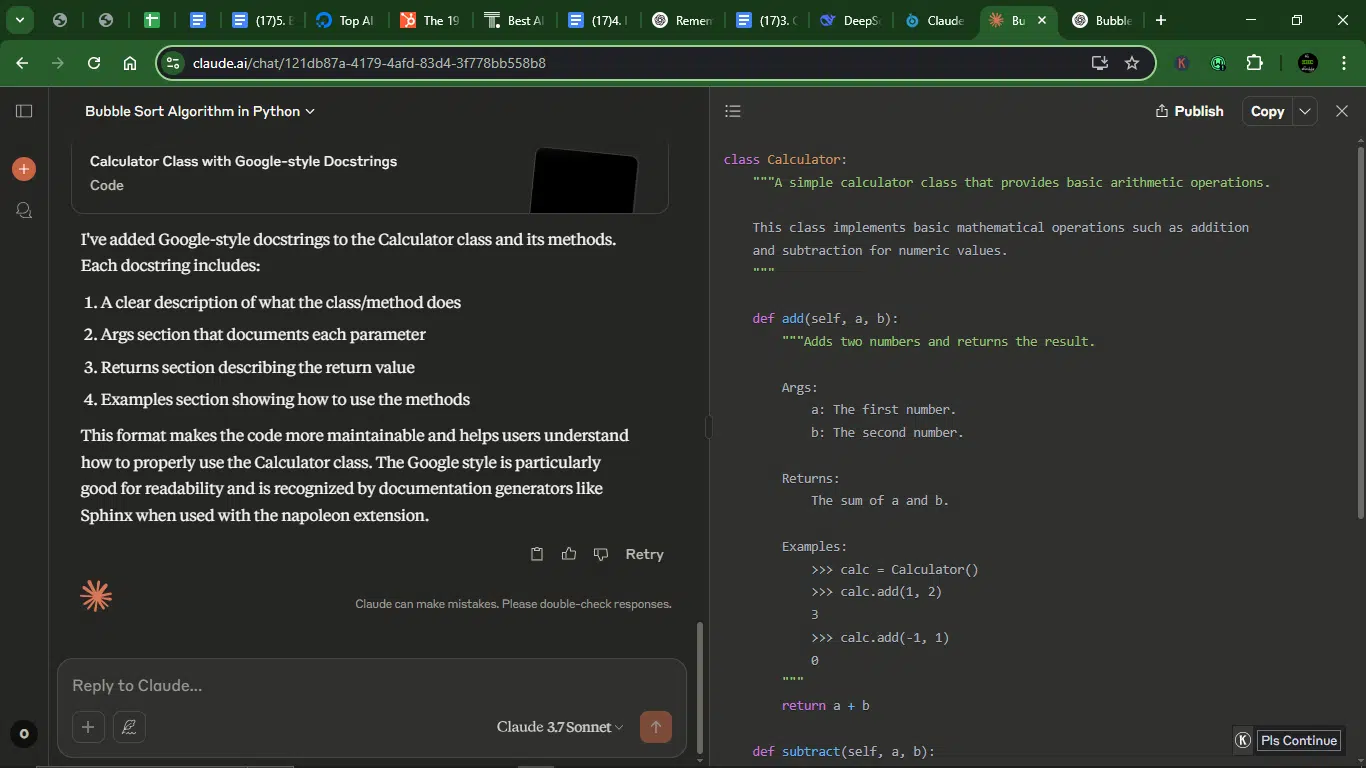Open the writing style selector icon in the reply box
1366x768 pixels.
tap(129, 727)
